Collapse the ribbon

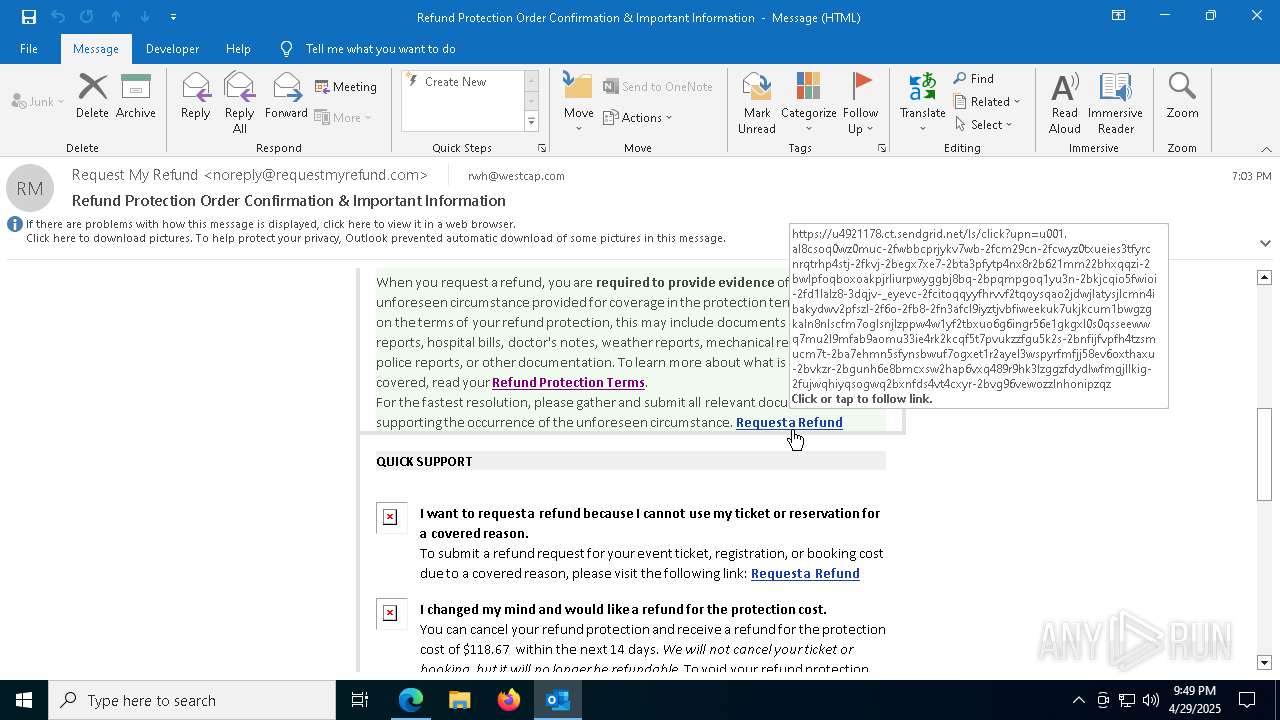(x=1266, y=149)
